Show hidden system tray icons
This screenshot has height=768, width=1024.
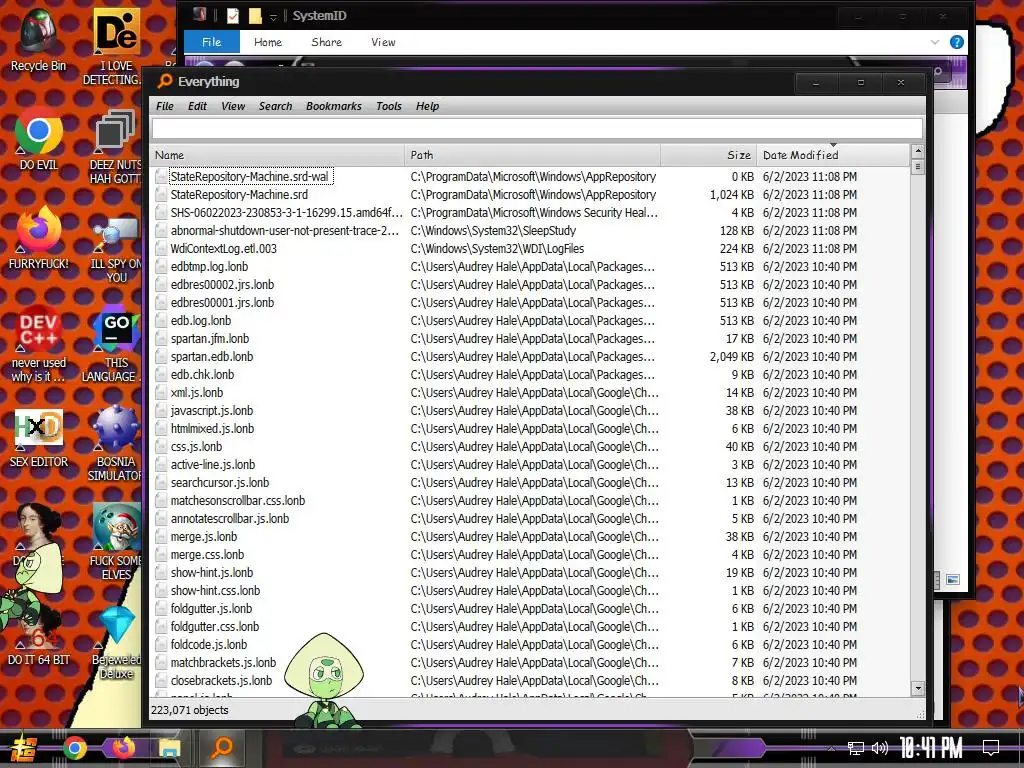coord(831,748)
